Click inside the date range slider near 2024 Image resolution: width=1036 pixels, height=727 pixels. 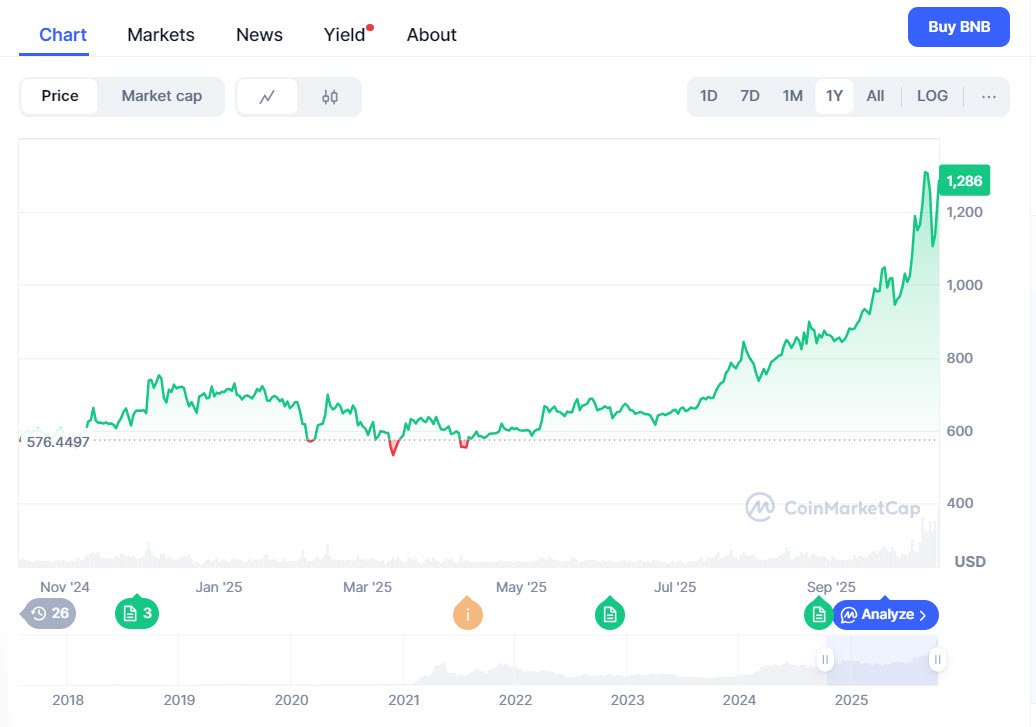pyautogui.click(x=740, y=660)
